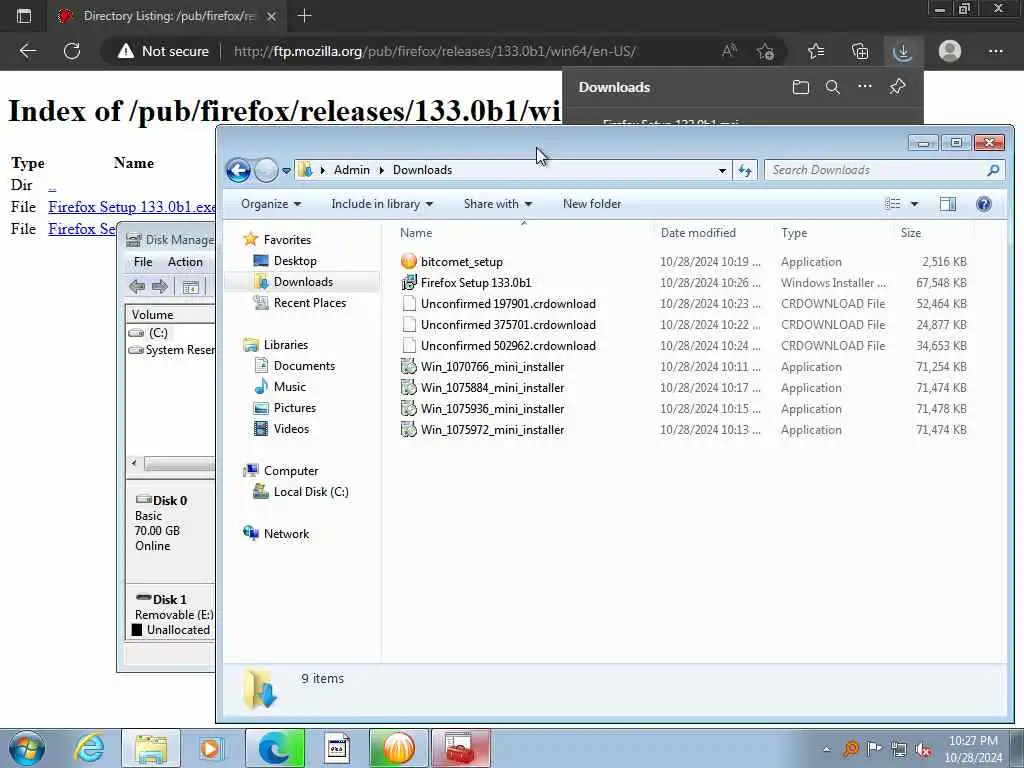
Task: Pin the Edge Downloads panel
Action: (x=897, y=87)
